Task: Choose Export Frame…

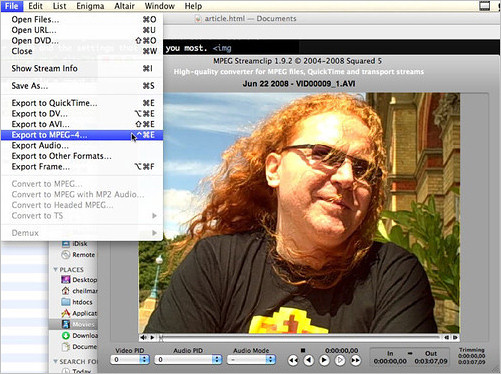Action: point(82,167)
